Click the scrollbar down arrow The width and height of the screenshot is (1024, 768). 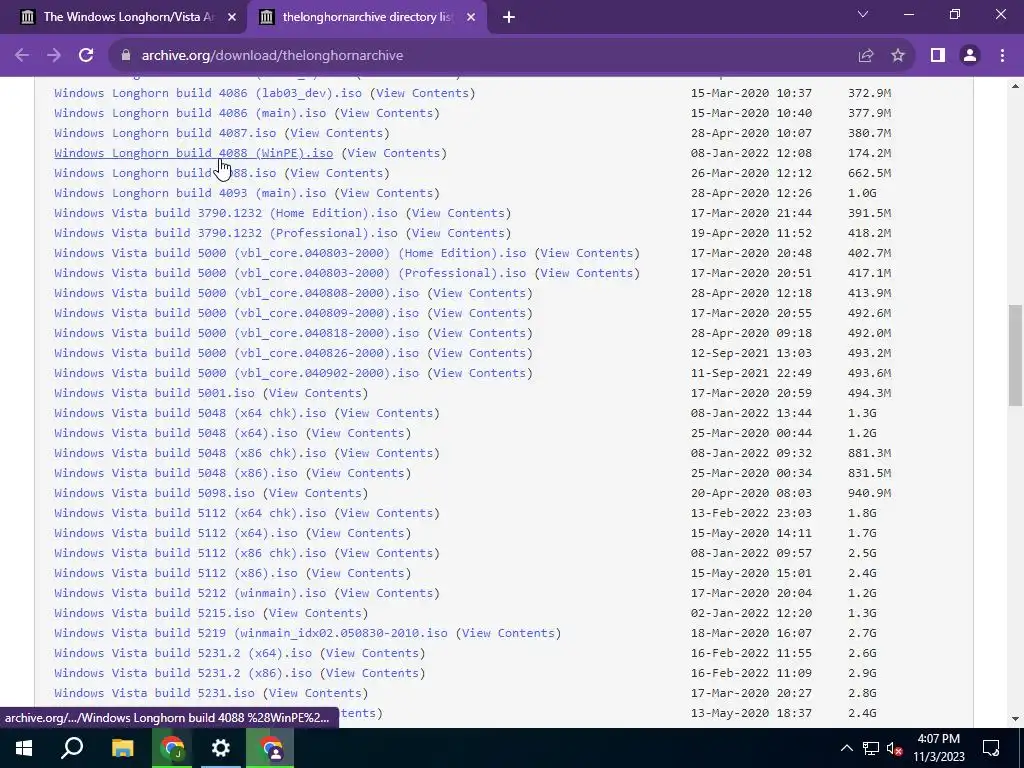tap(1015, 719)
